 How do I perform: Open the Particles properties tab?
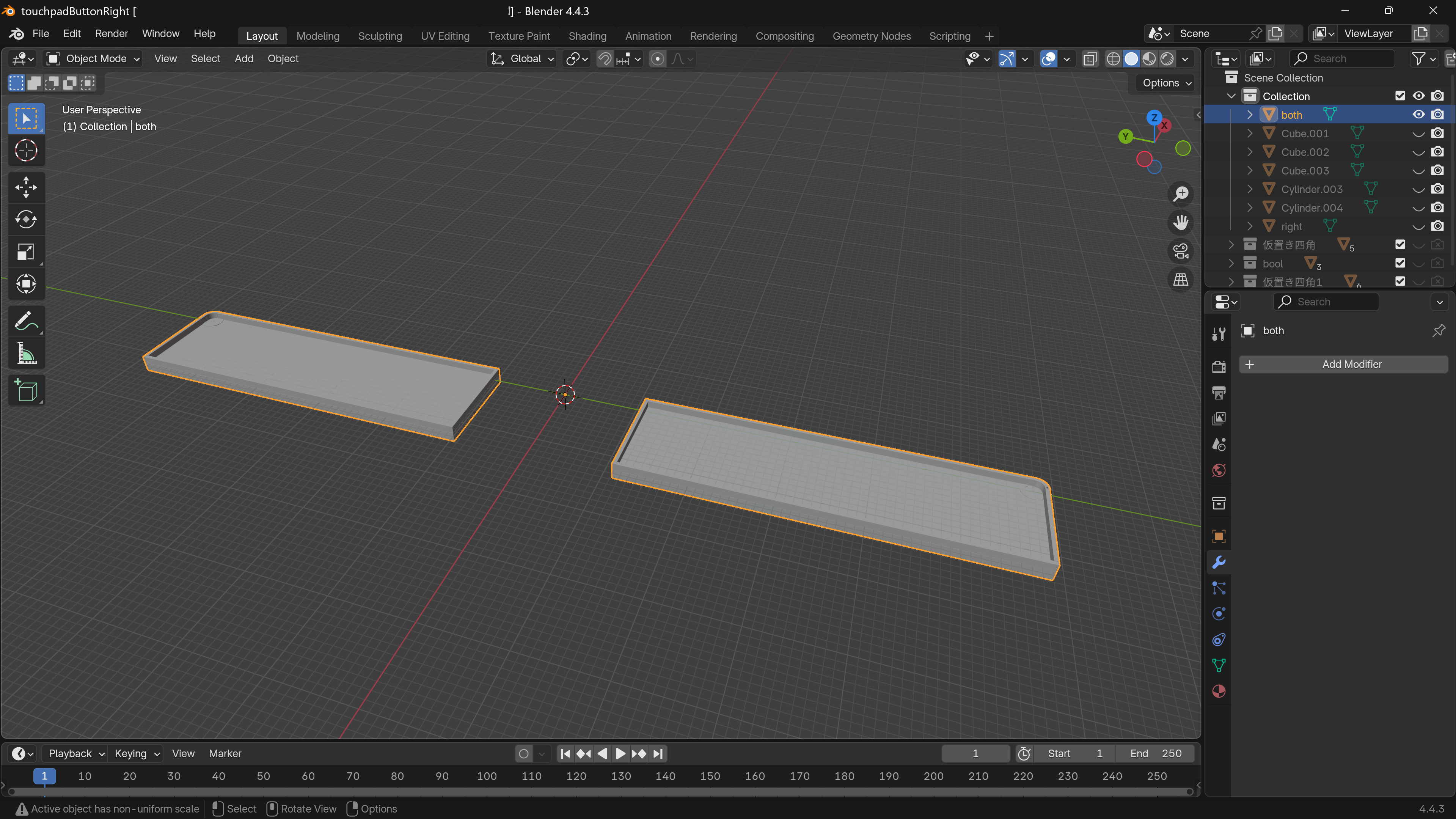(1219, 588)
